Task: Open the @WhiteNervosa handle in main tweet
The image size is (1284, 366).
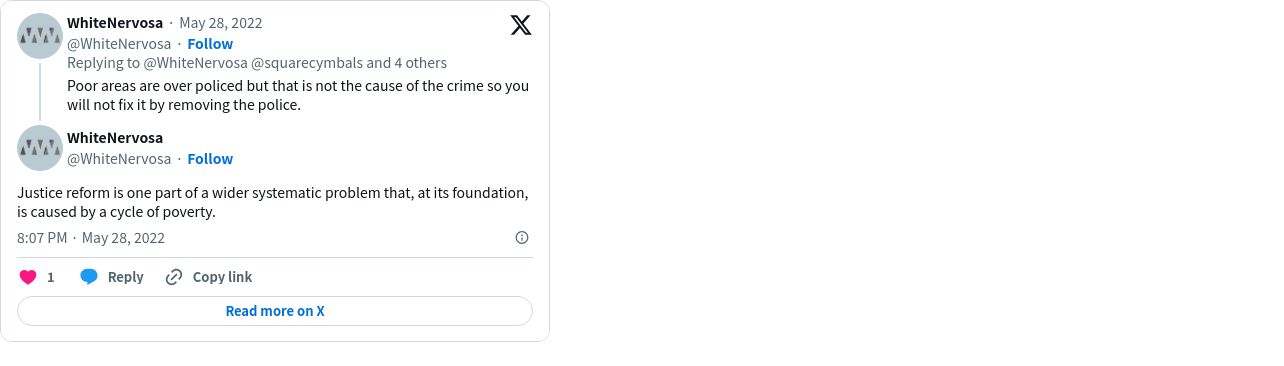Action: tap(119, 159)
